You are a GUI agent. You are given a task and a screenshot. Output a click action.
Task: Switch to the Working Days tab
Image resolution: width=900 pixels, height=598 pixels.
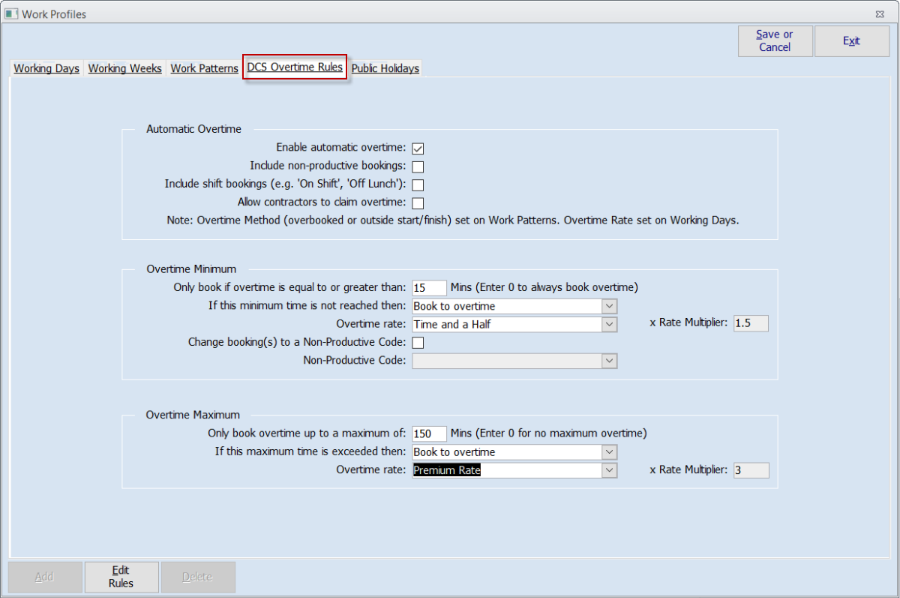(x=46, y=68)
